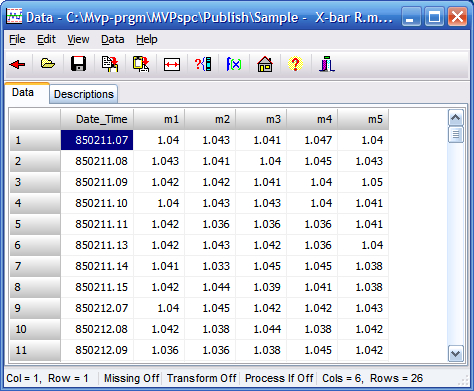
Task: Click the m1 cell 1.036 in row 11
Action: pos(159,350)
